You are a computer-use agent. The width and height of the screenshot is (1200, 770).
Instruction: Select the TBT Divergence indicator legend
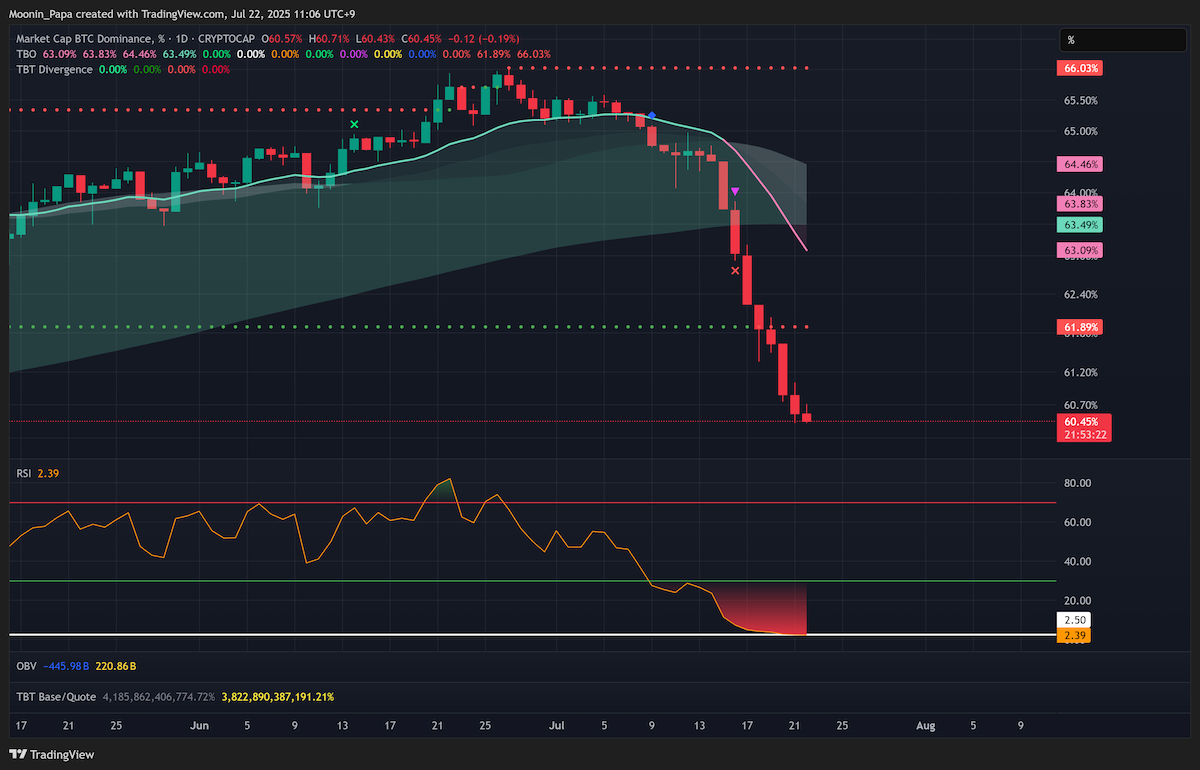coord(55,69)
